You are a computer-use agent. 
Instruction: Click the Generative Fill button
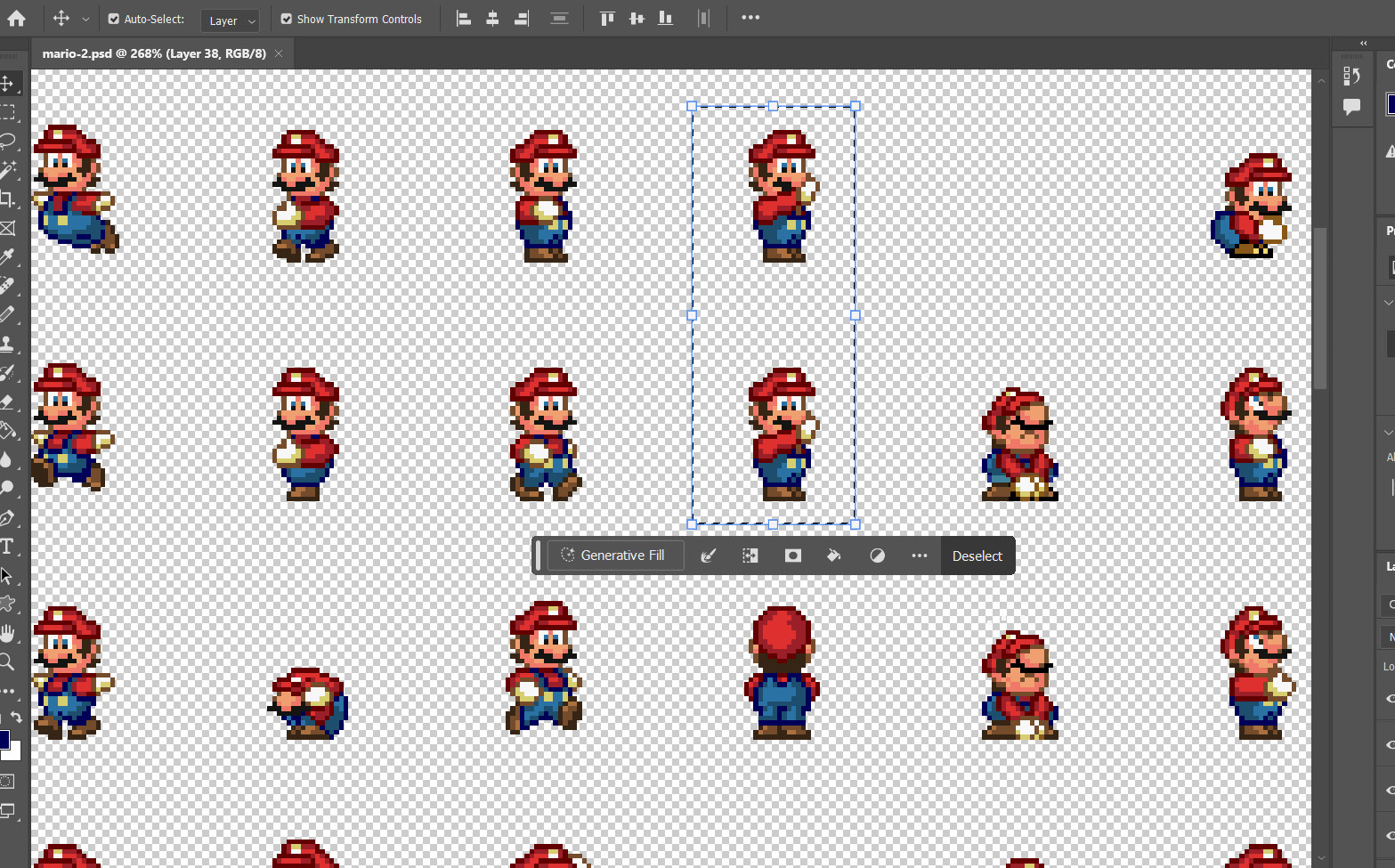point(615,555)
